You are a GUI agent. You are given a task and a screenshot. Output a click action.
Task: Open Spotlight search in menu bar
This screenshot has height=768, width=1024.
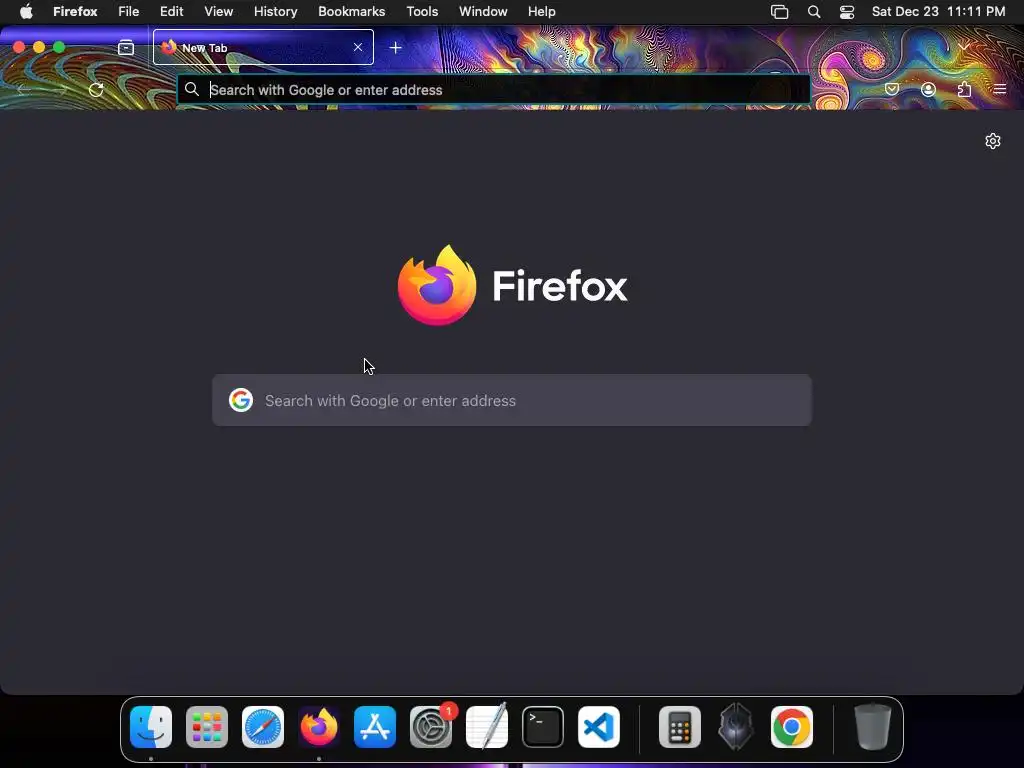point(814,12)
